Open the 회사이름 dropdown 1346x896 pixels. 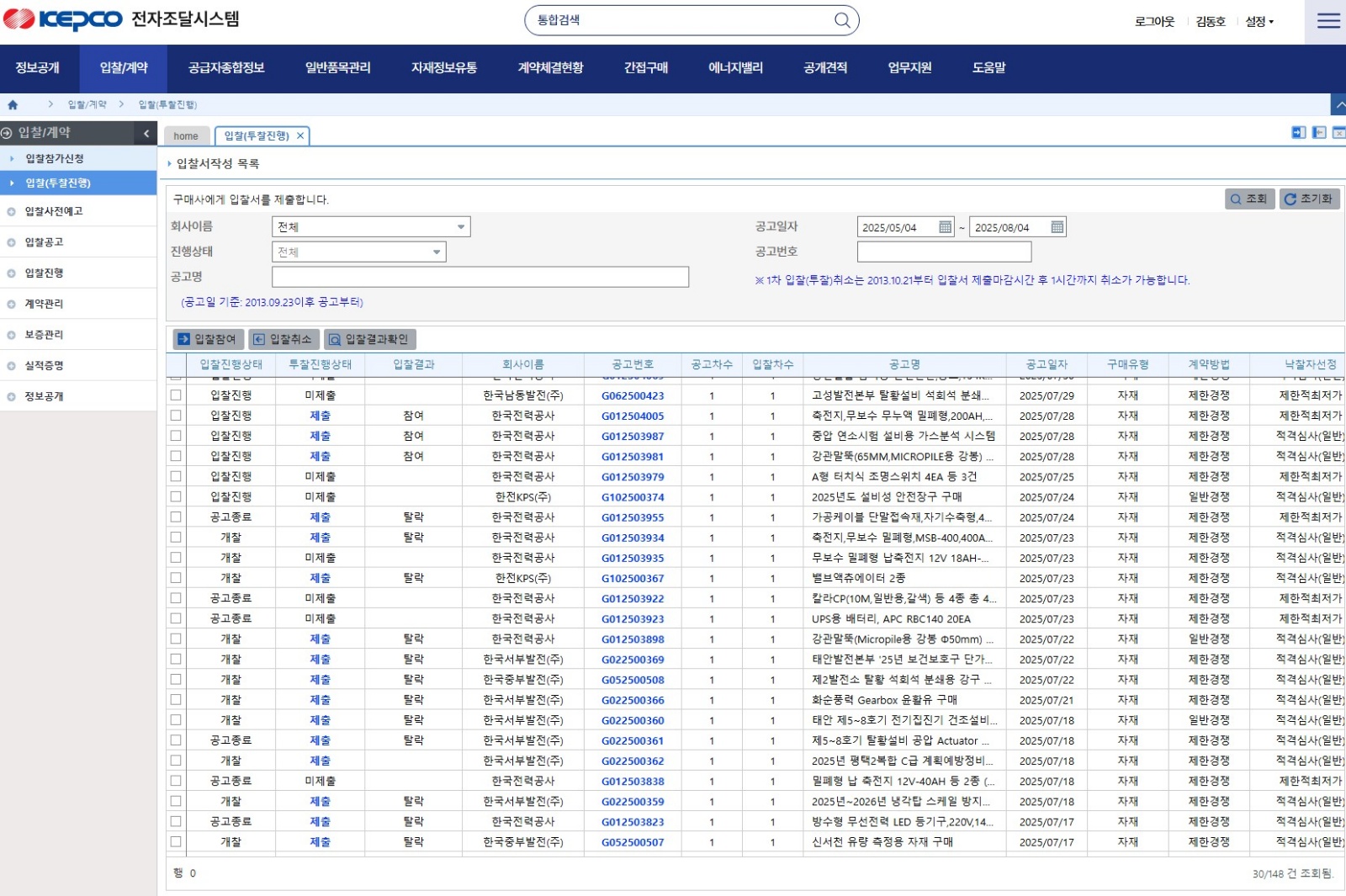click(x=371, y=227)
